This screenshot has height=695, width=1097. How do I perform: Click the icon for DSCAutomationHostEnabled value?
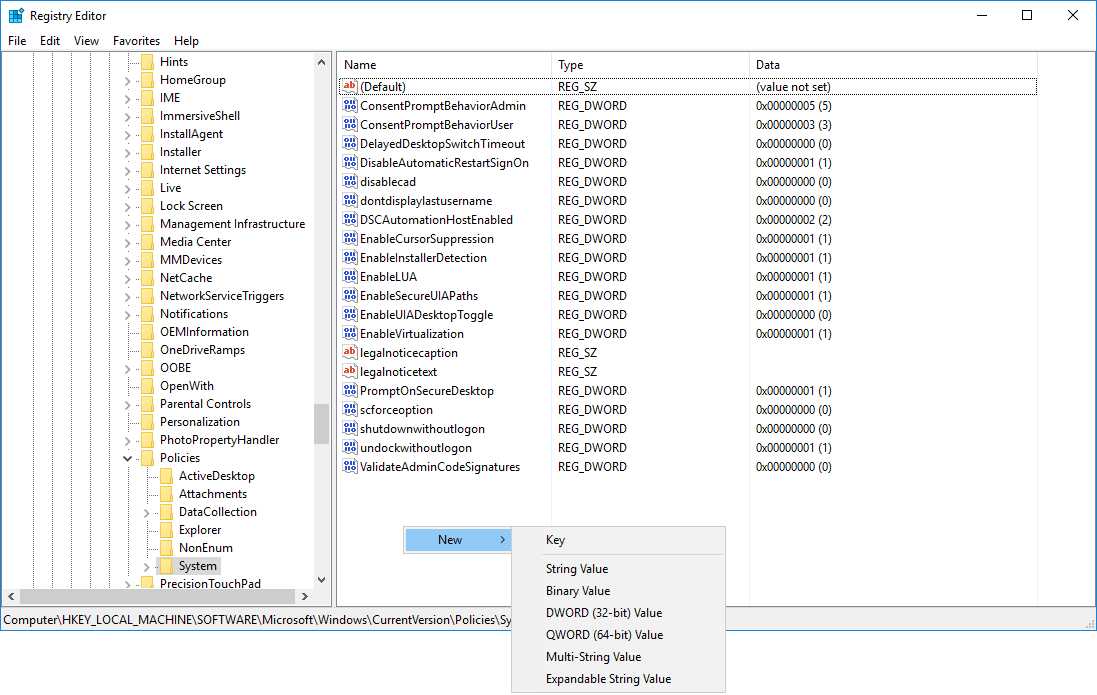tap(350, 219)
